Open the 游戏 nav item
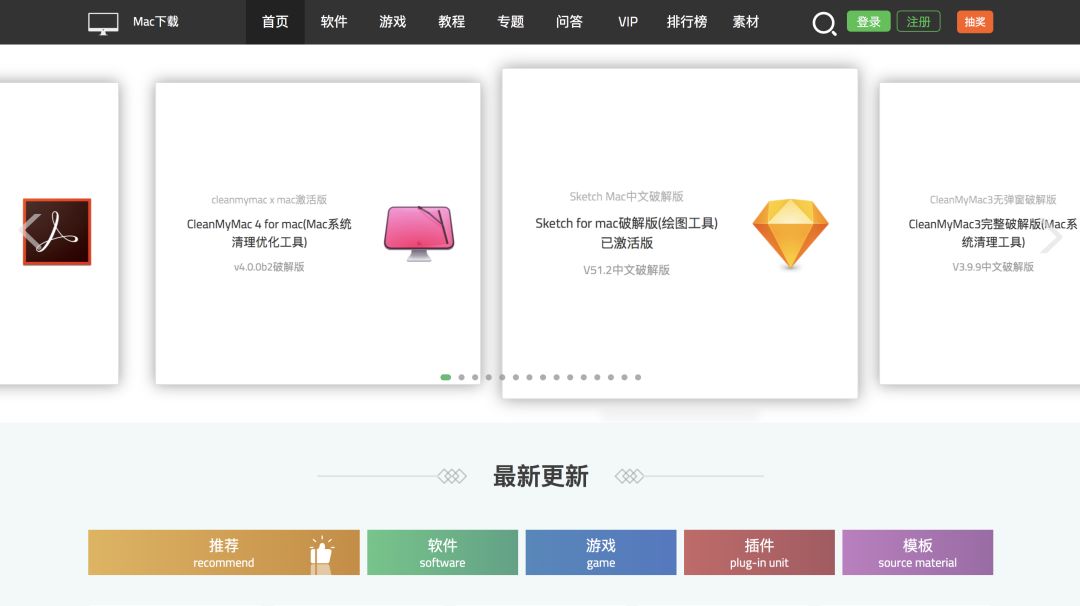 coord(393,22)
